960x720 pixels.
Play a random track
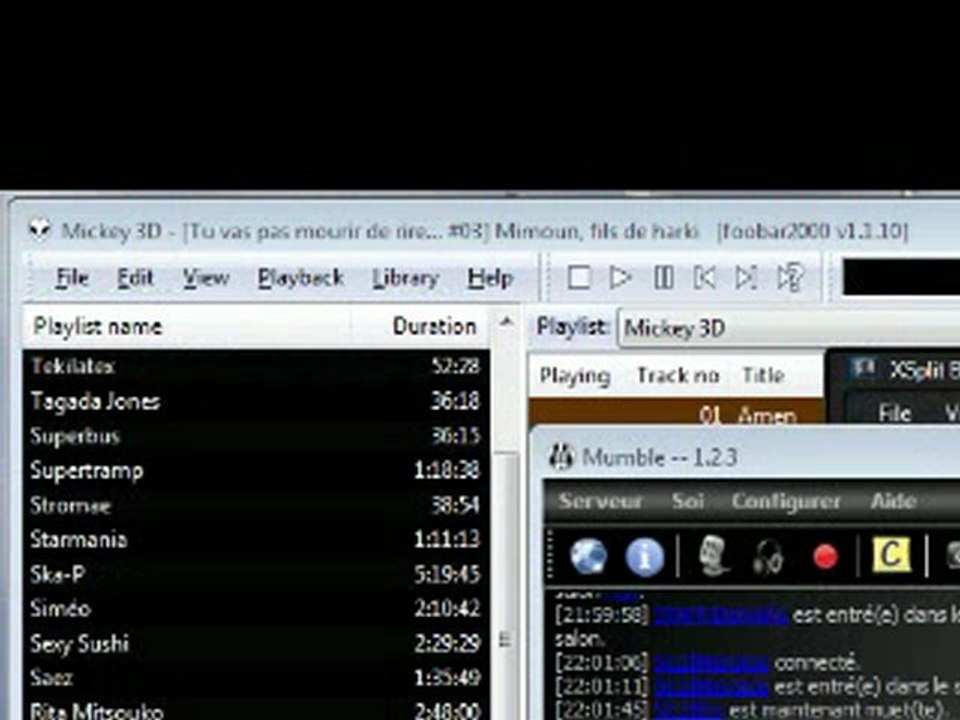pyautogui.click(x=790, y=277)
